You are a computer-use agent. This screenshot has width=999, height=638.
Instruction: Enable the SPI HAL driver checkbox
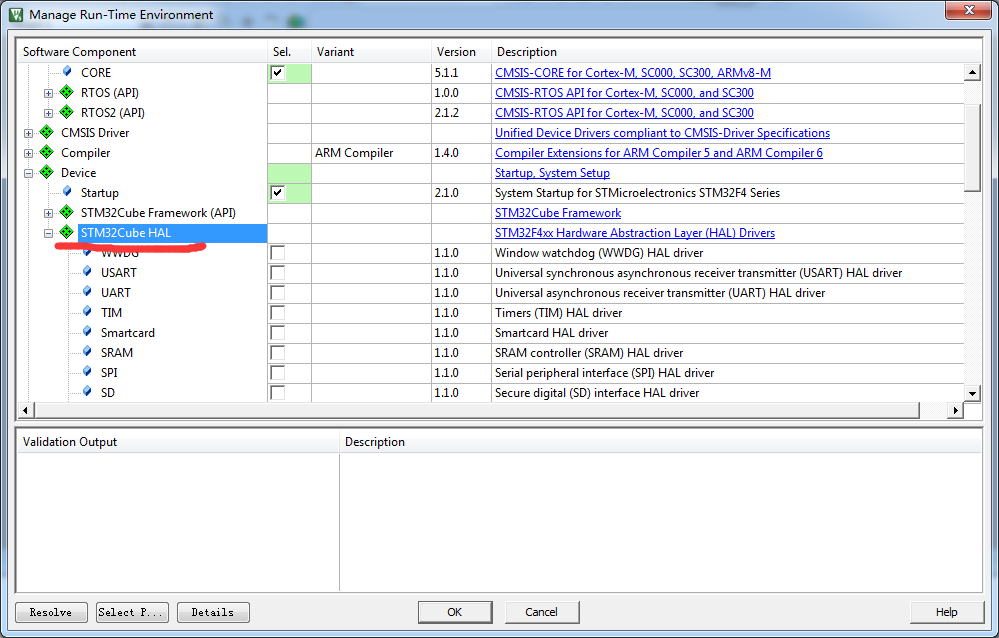(278, 373)
